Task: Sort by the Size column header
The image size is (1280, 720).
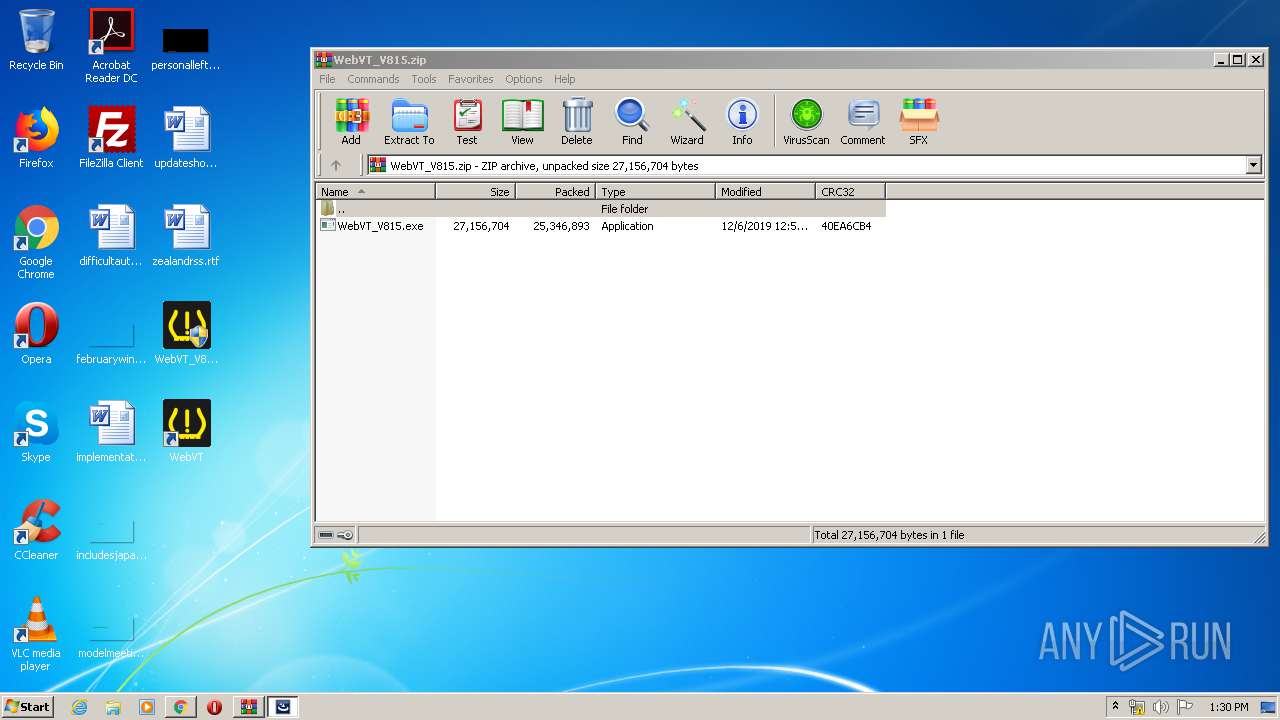Action: (476, 192)
